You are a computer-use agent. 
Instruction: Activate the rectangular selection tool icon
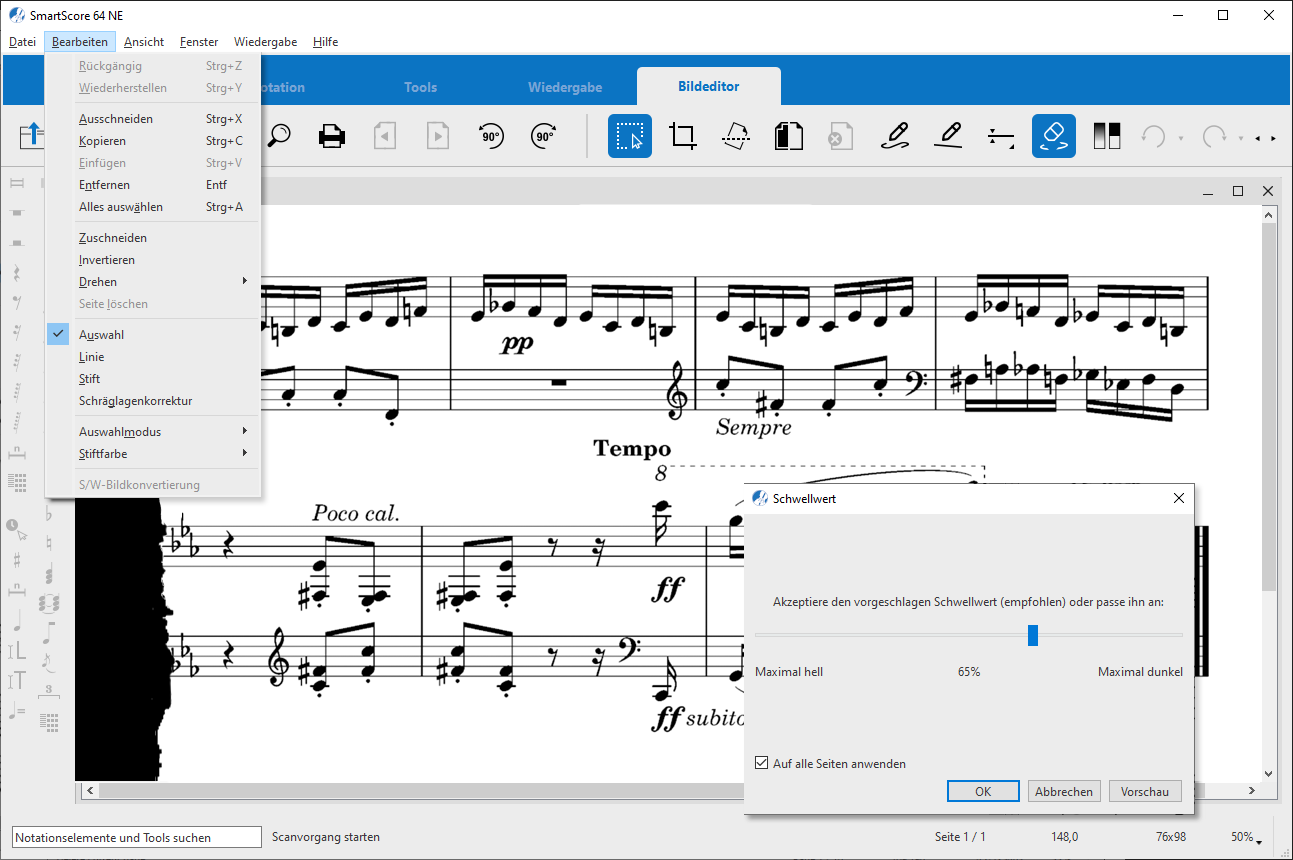pyautogui.click(x=630, y=136)
